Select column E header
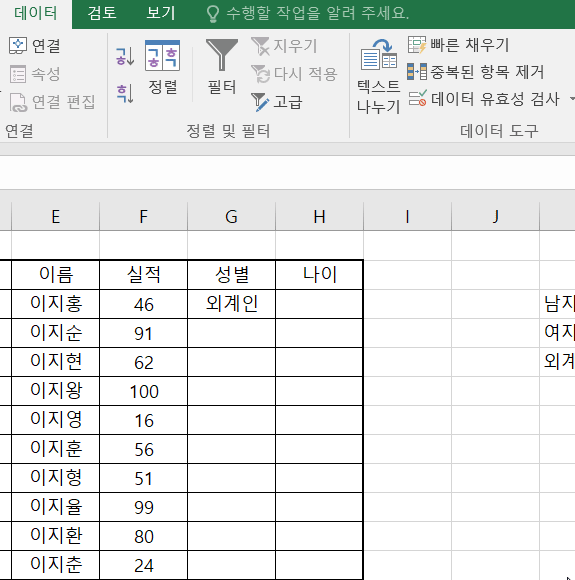575x580 pixels. 56,216
